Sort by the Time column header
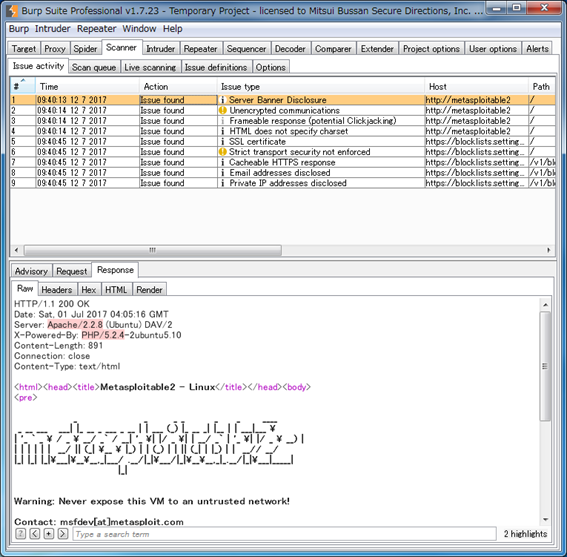The image size is (567, 557). click(87, 86)
